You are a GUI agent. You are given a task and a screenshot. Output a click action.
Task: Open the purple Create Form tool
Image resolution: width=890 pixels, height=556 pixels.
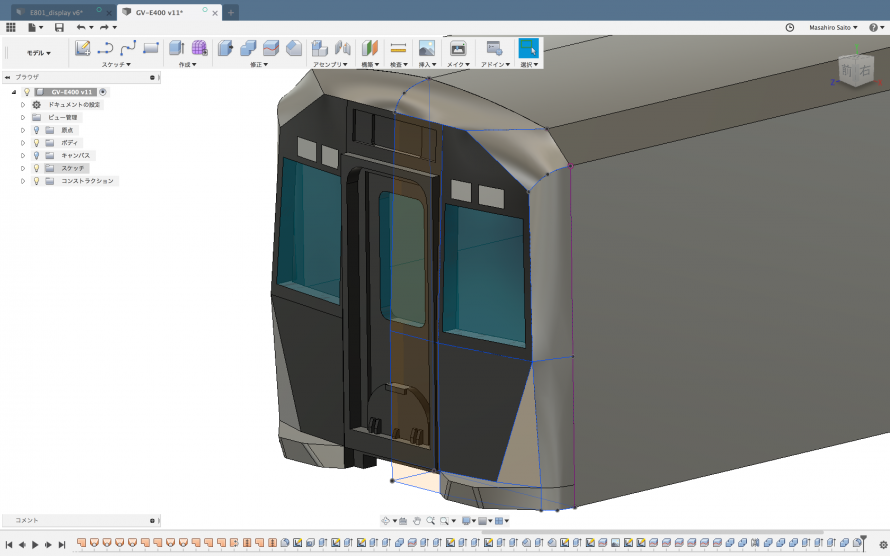tap(199, 48)
